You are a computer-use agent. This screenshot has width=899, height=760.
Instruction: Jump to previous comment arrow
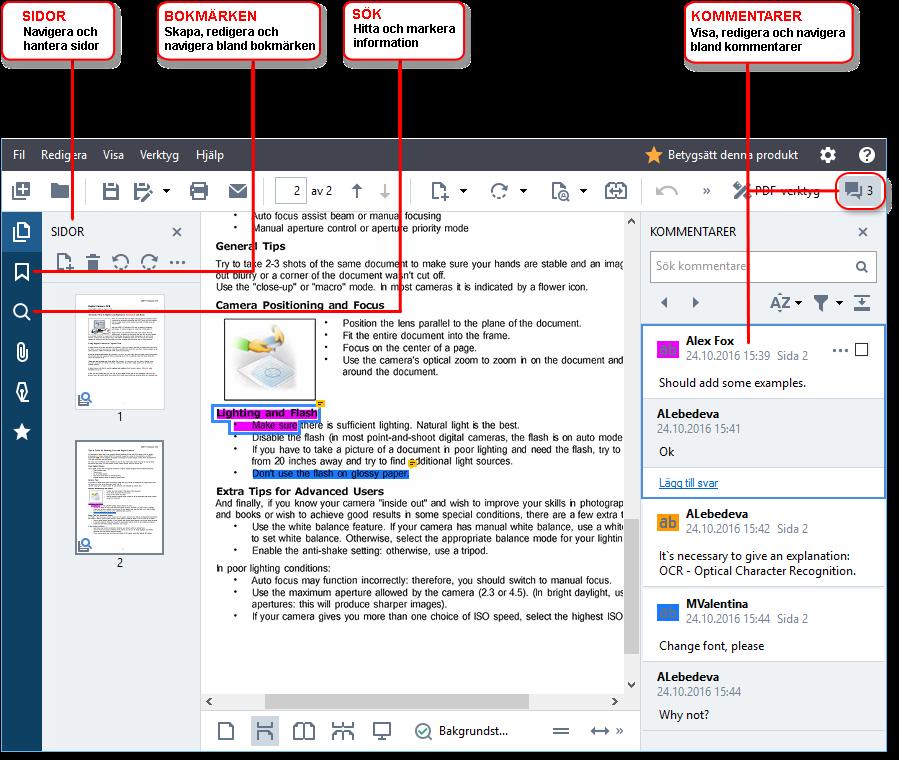pos(665,302)
